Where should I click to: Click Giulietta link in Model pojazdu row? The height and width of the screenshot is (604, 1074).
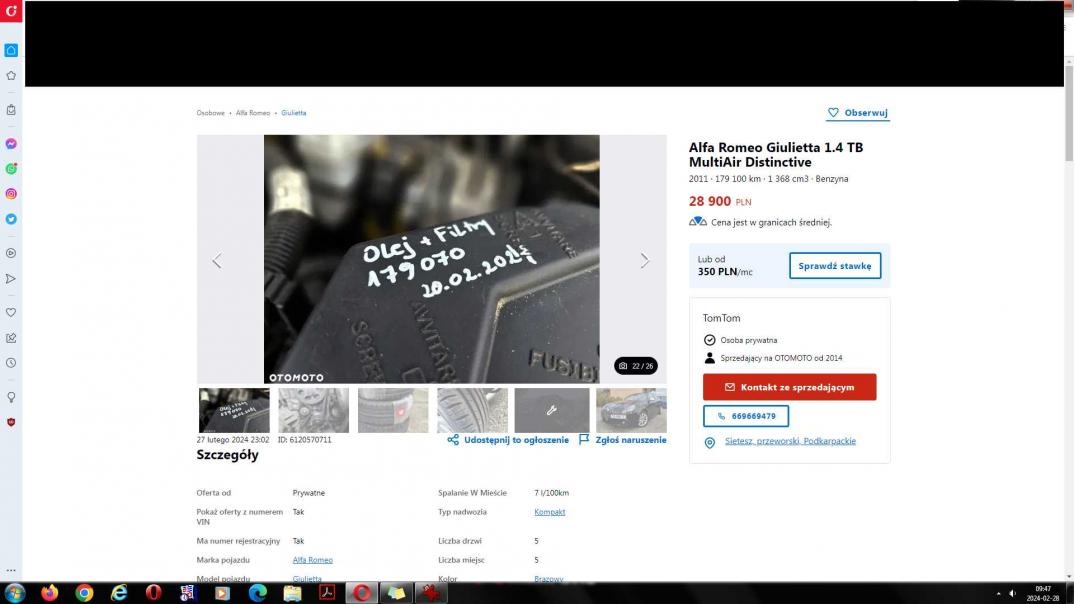(x=307, y=579)
